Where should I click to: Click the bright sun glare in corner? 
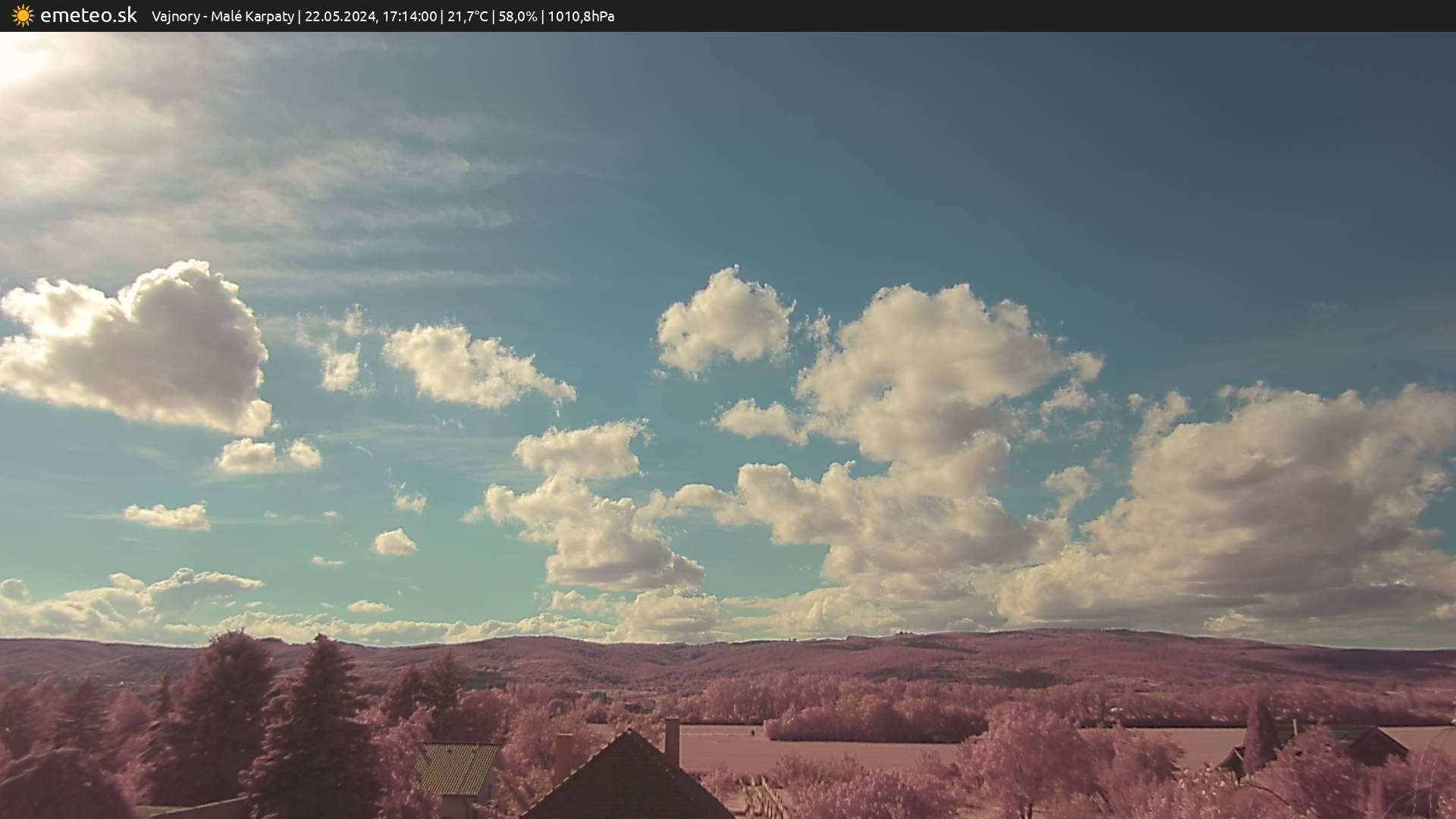(17, 57)
